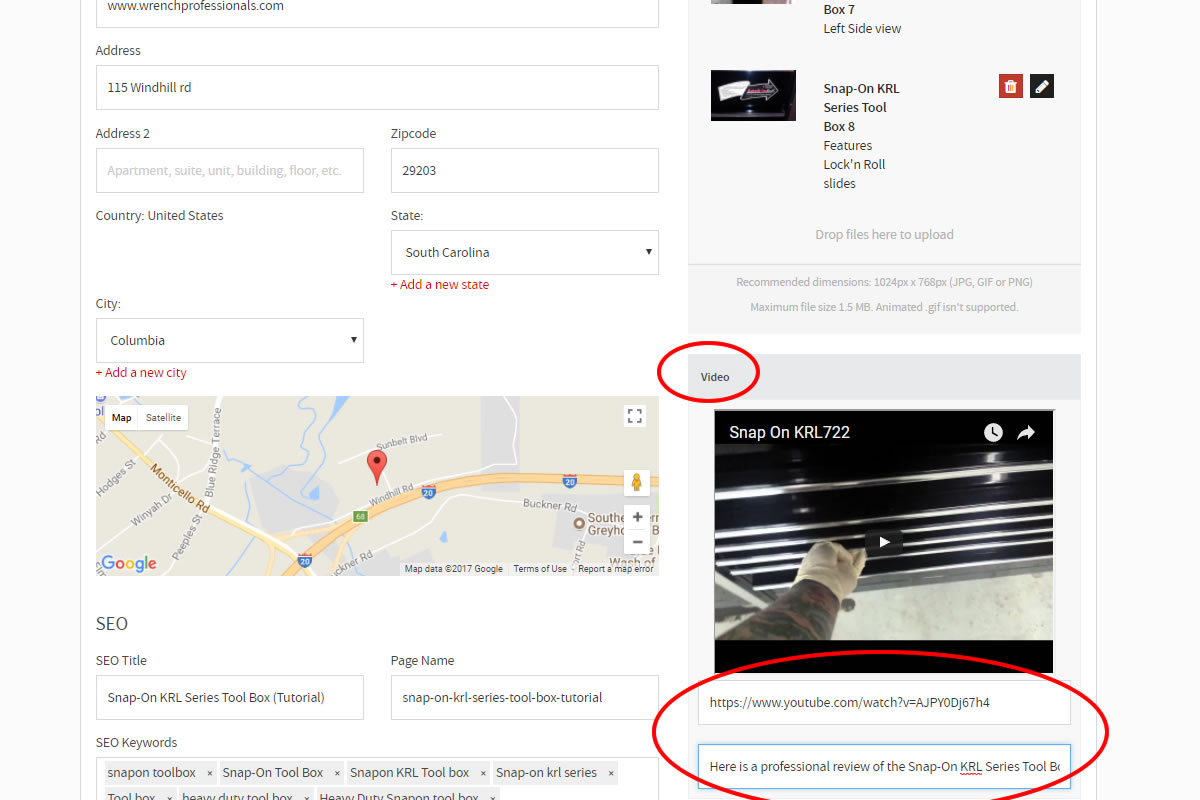Screen dimensions: 1200x800
Task: Zoom in on the map
Action: pos(637,518)
